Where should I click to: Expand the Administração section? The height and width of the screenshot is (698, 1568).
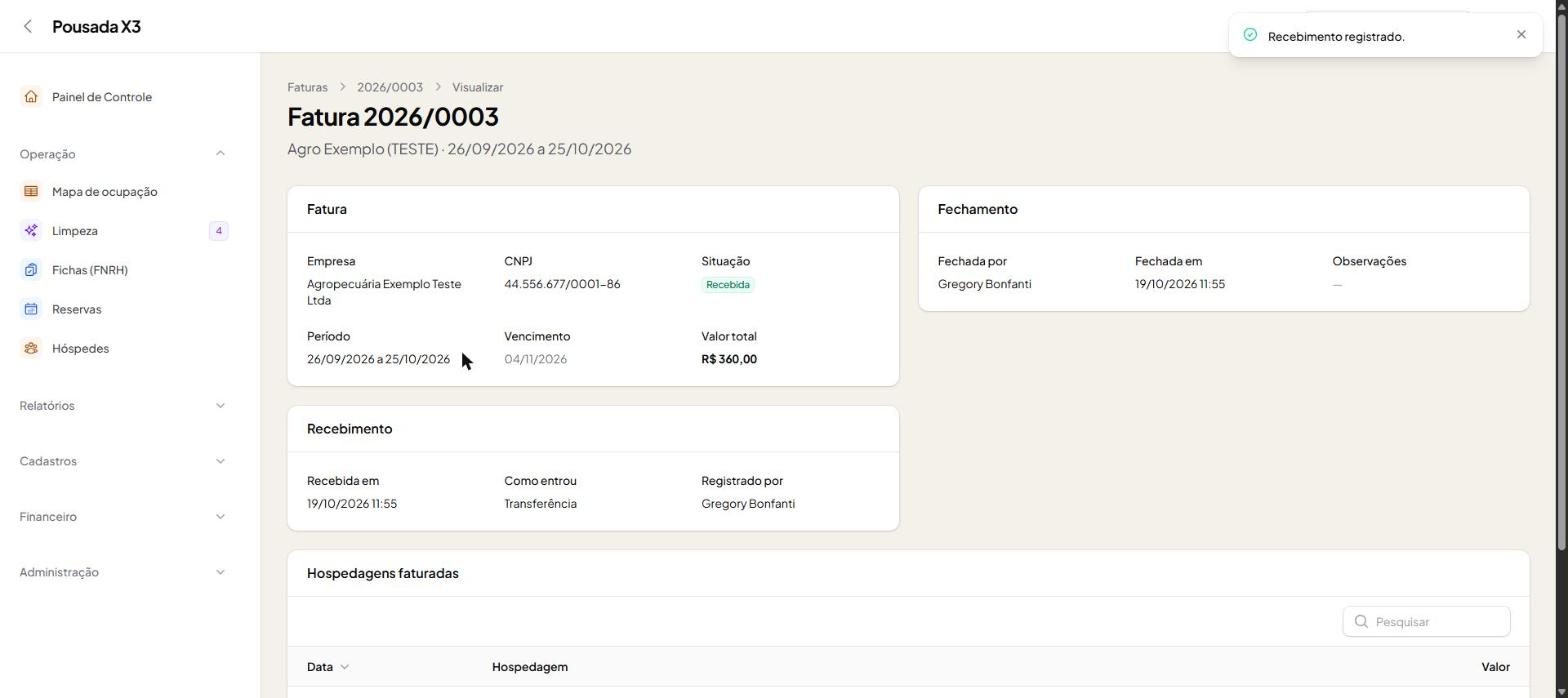pos(220,572)
